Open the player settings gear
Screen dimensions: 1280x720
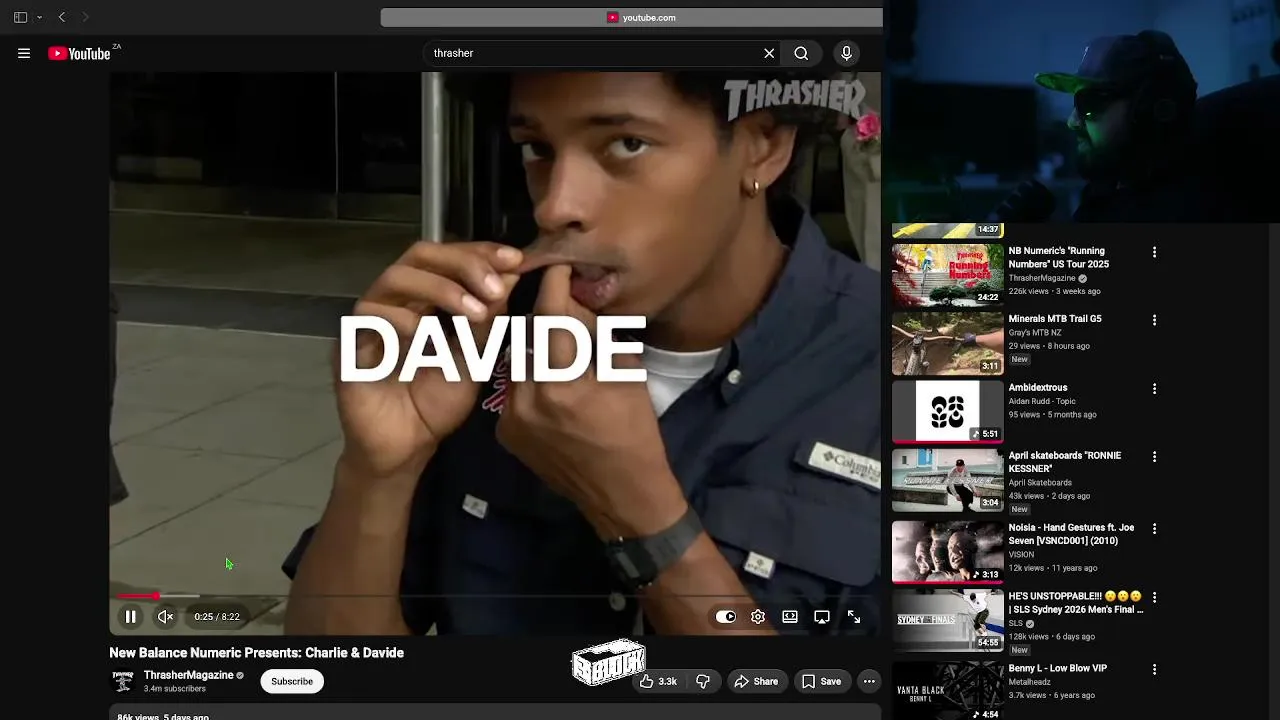click(758, 617)
